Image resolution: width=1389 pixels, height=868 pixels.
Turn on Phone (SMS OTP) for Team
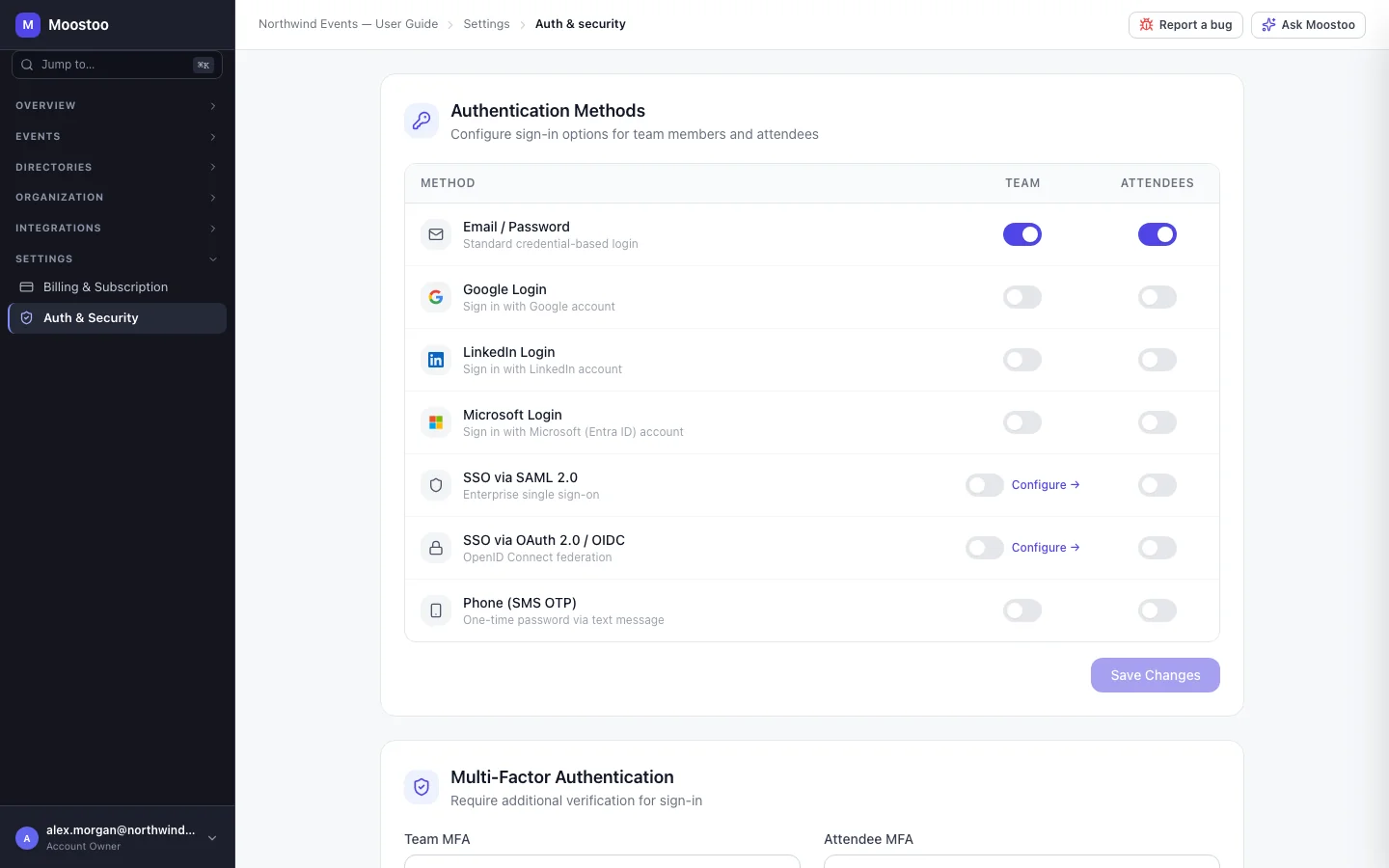(x=1022, y=610)
